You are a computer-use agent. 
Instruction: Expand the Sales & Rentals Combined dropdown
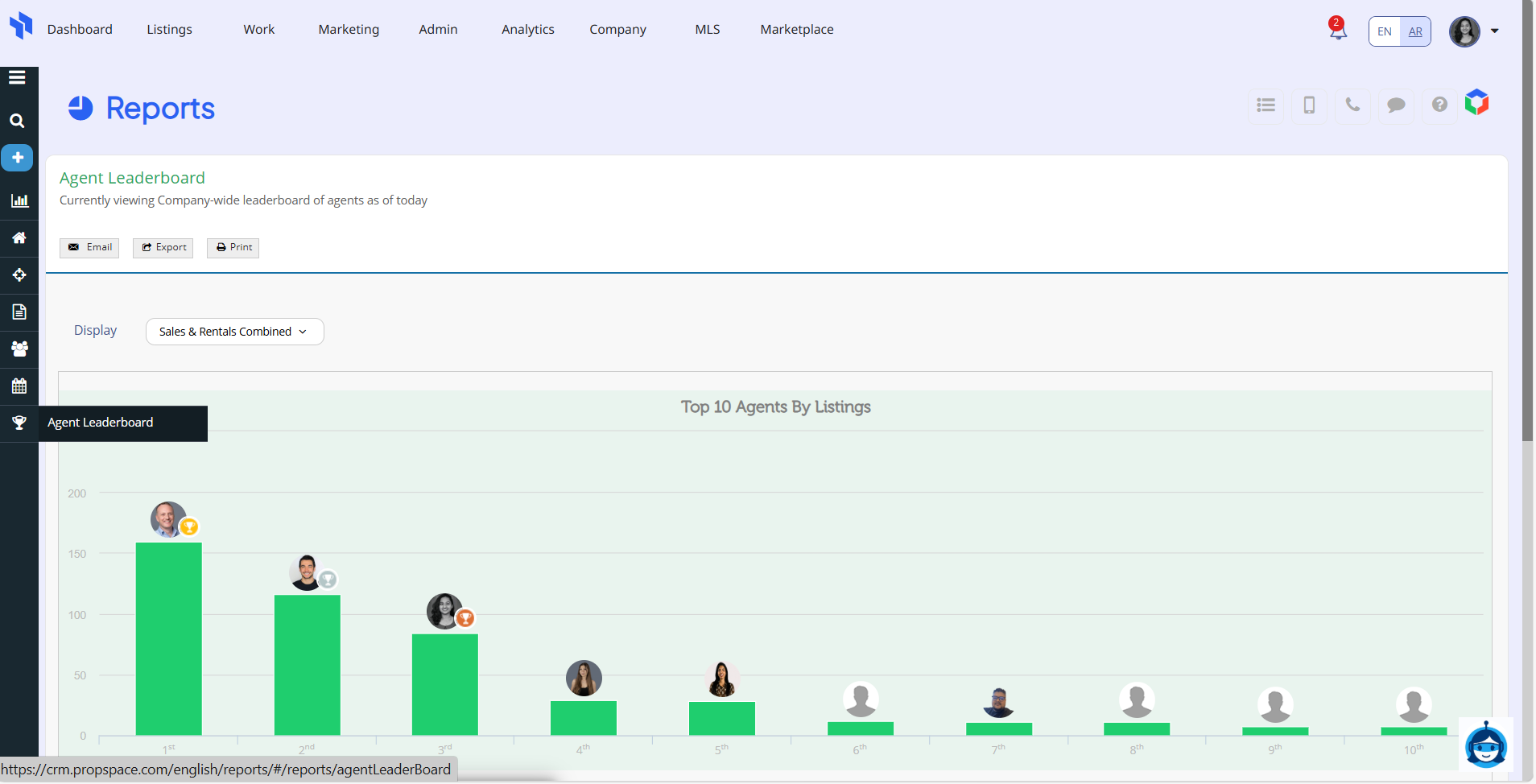(234, 332)
